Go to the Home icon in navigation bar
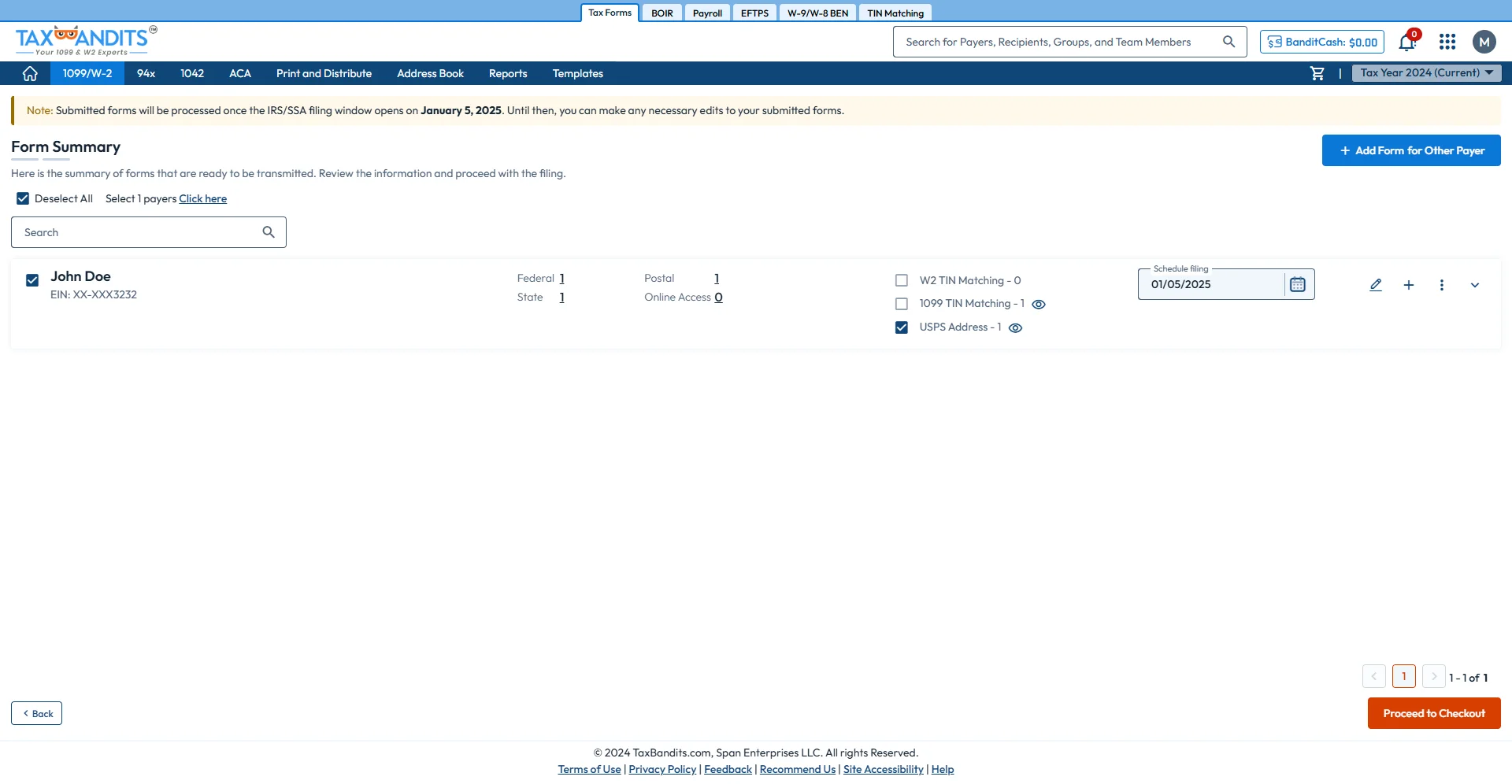Image resolution: width=1512 pixels, height=784 pixels. pyautogui.click(x=30, y=73)
